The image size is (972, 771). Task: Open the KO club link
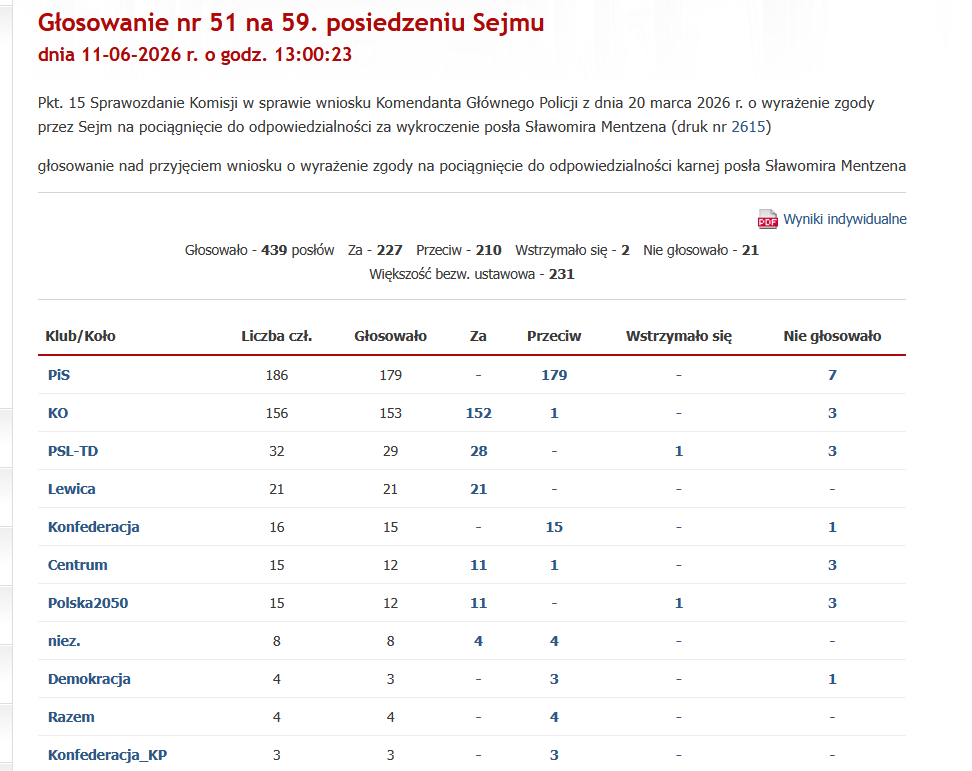(58, 413)
